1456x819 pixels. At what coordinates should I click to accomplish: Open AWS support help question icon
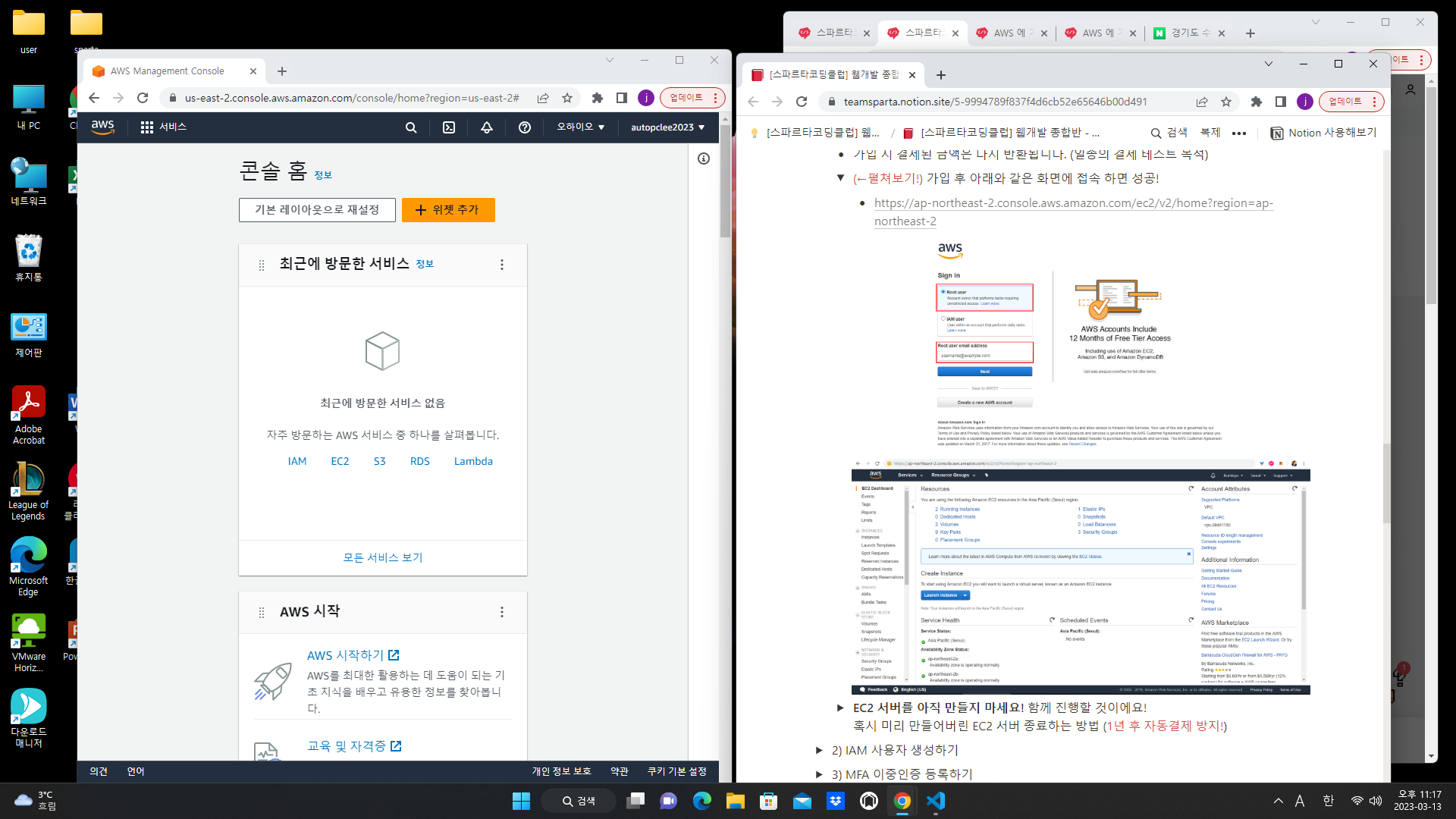525,127
